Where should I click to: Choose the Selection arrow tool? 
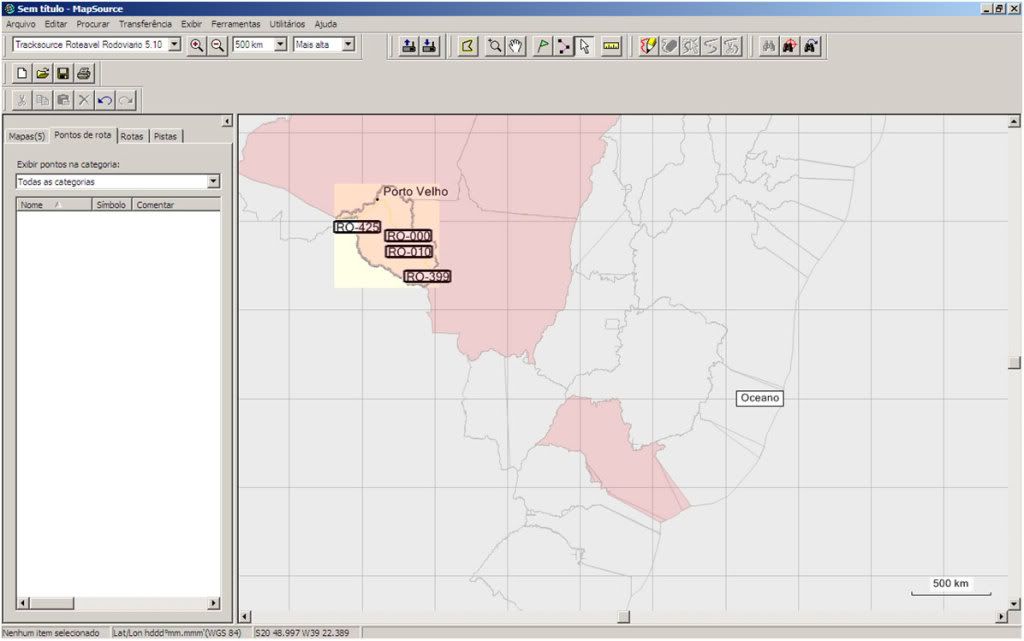pyautogui.click(x=584, y=46)
